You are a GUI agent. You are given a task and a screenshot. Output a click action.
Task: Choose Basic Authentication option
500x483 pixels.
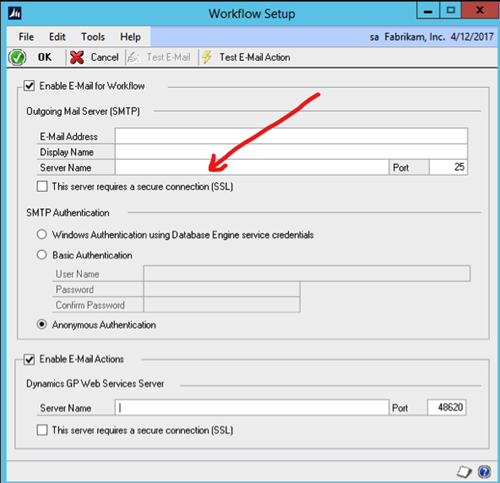42,255
